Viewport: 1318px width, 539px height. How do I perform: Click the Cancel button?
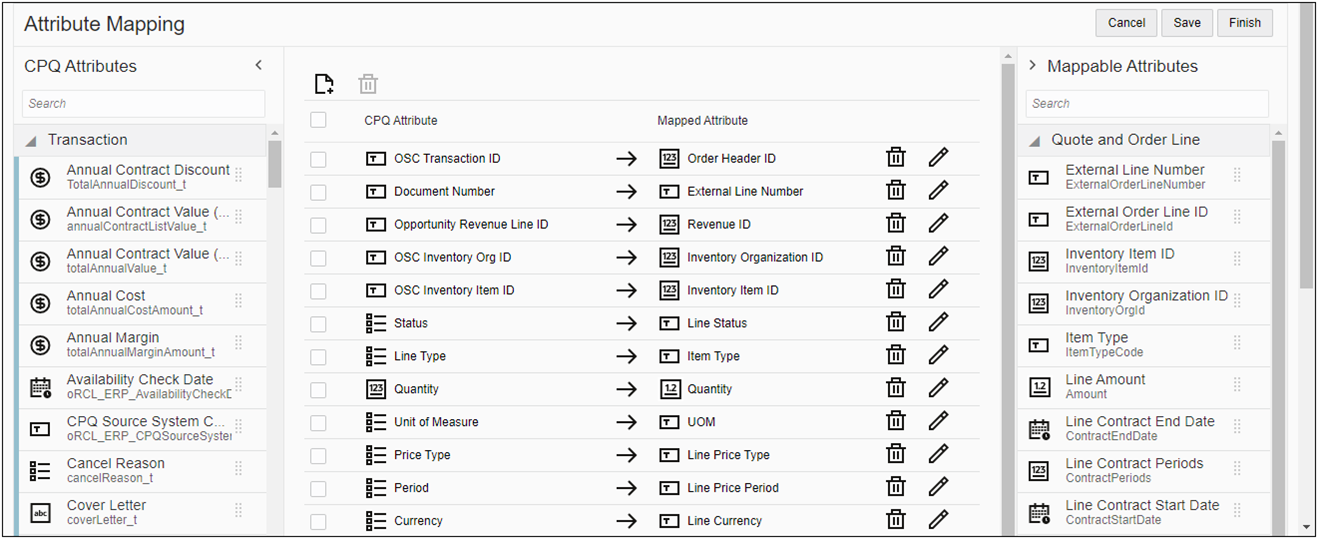[x=1126, y=23]
